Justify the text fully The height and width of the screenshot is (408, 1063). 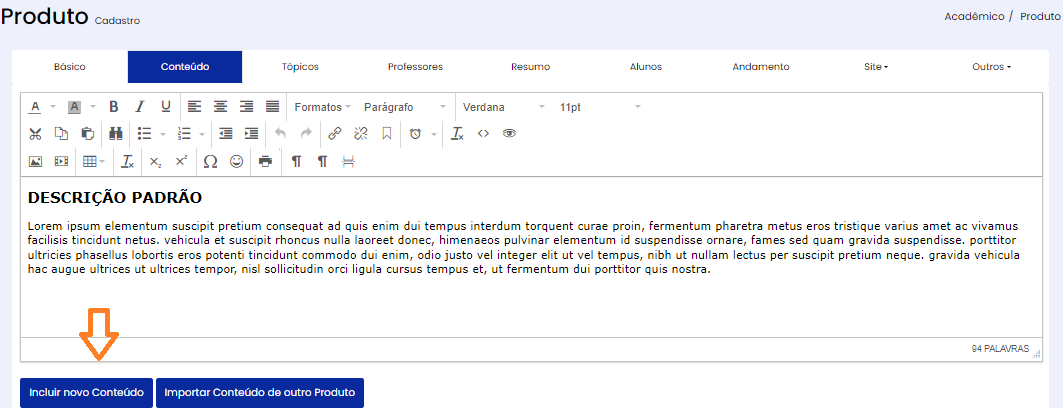click(x=272, y=106)
